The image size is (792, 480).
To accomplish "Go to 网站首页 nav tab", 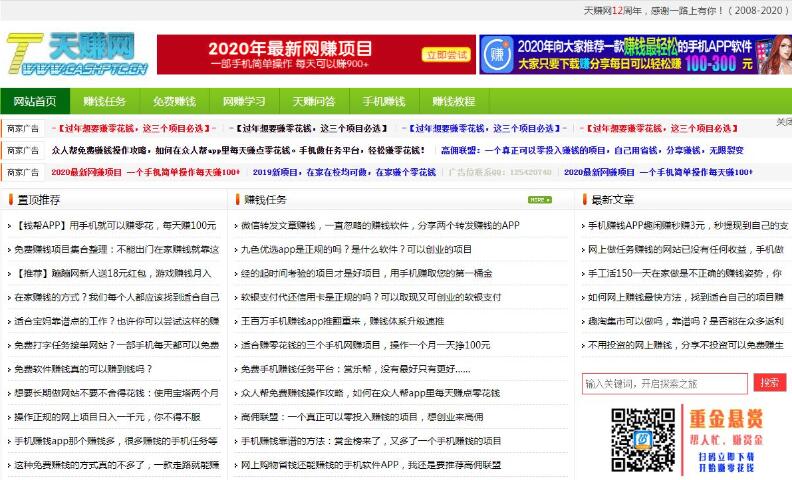I will click(35, 101).
